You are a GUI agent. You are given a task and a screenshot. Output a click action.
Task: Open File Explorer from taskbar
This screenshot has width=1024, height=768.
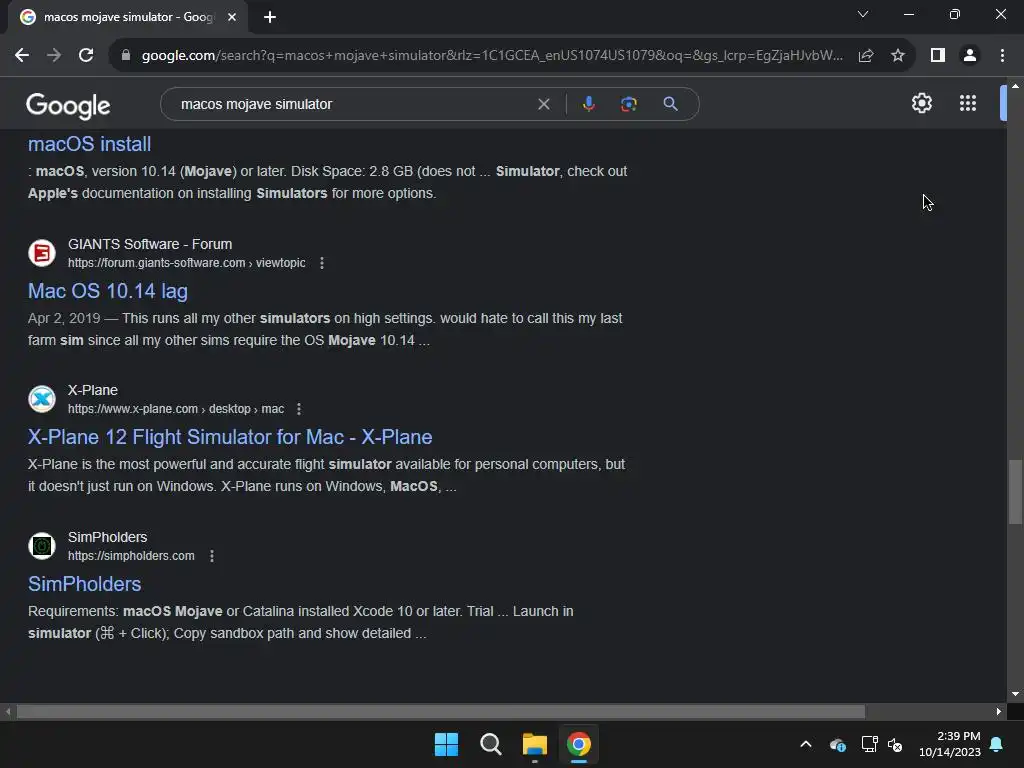[534, 744]
